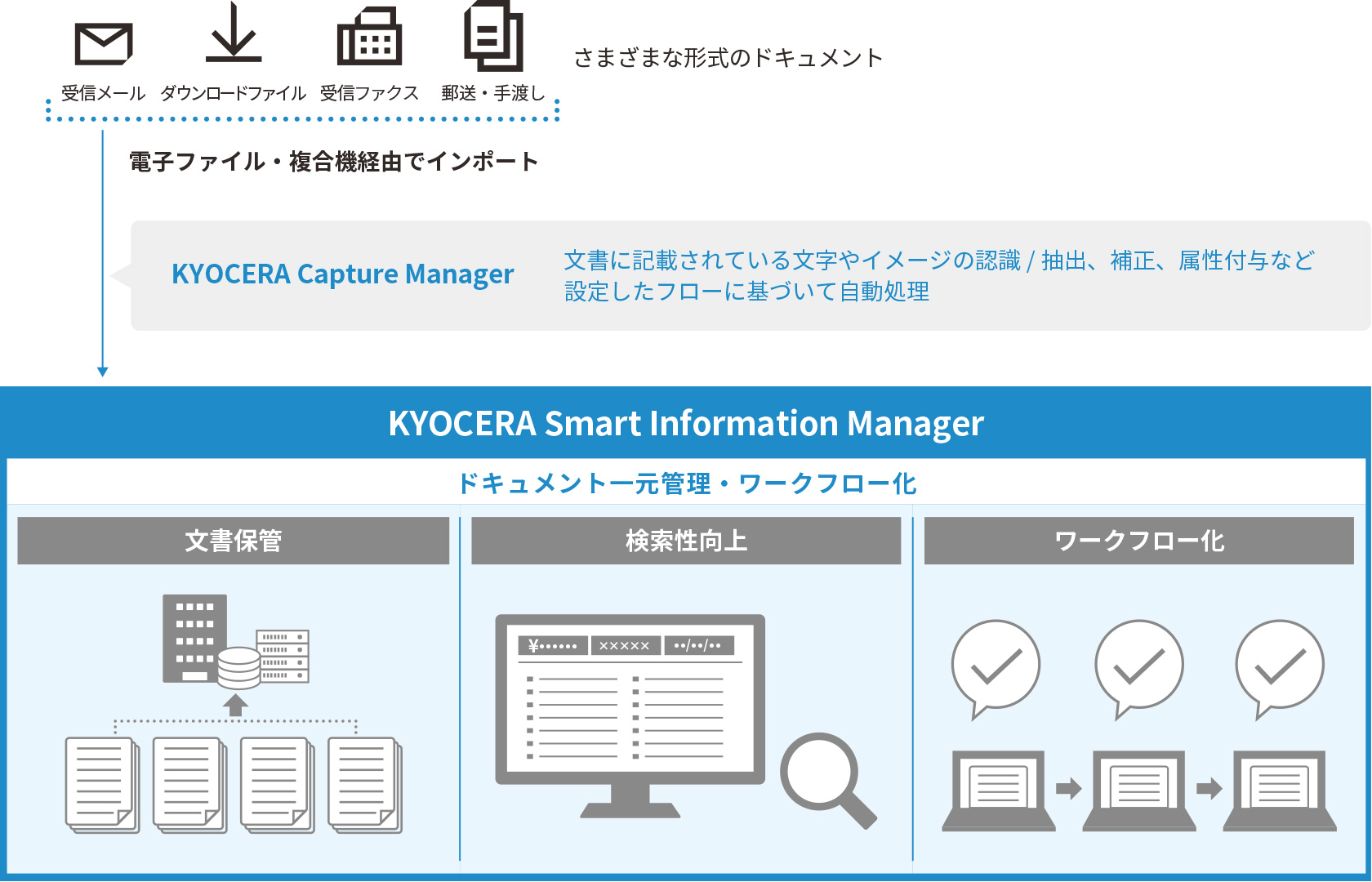The width and height of the screenshot is (1372, 882).
Task: Click the upward arrow above document stacks
Action: coord(235,705)
